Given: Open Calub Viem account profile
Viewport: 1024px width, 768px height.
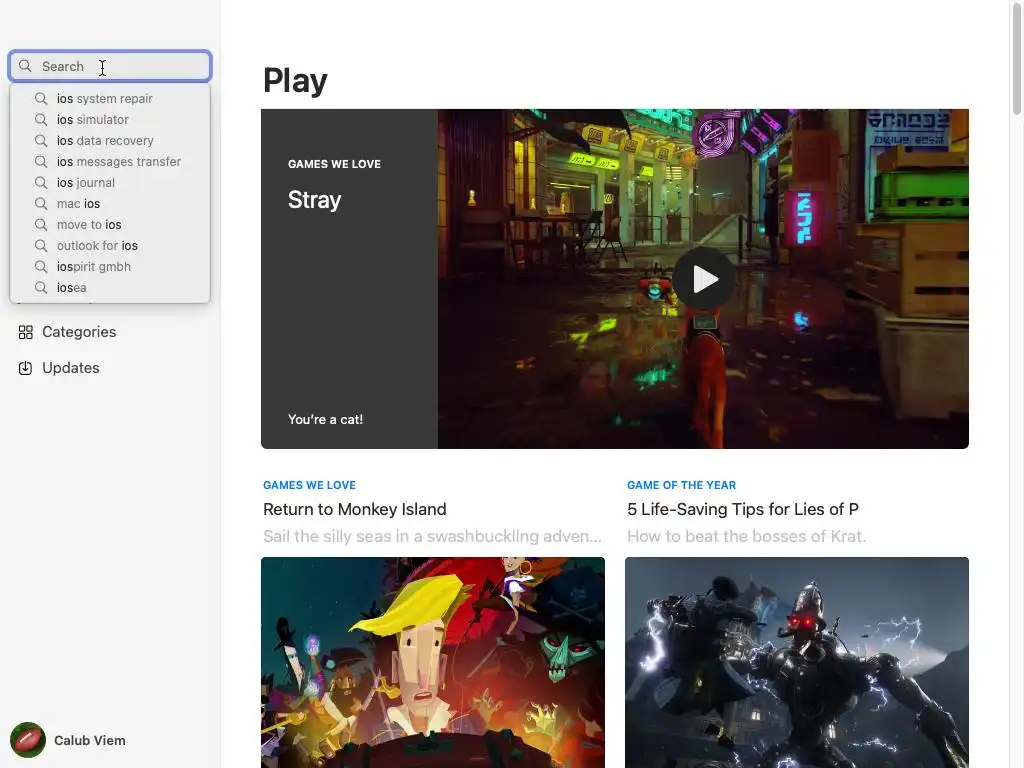Looking at the screenshot, I should (68, 740).
